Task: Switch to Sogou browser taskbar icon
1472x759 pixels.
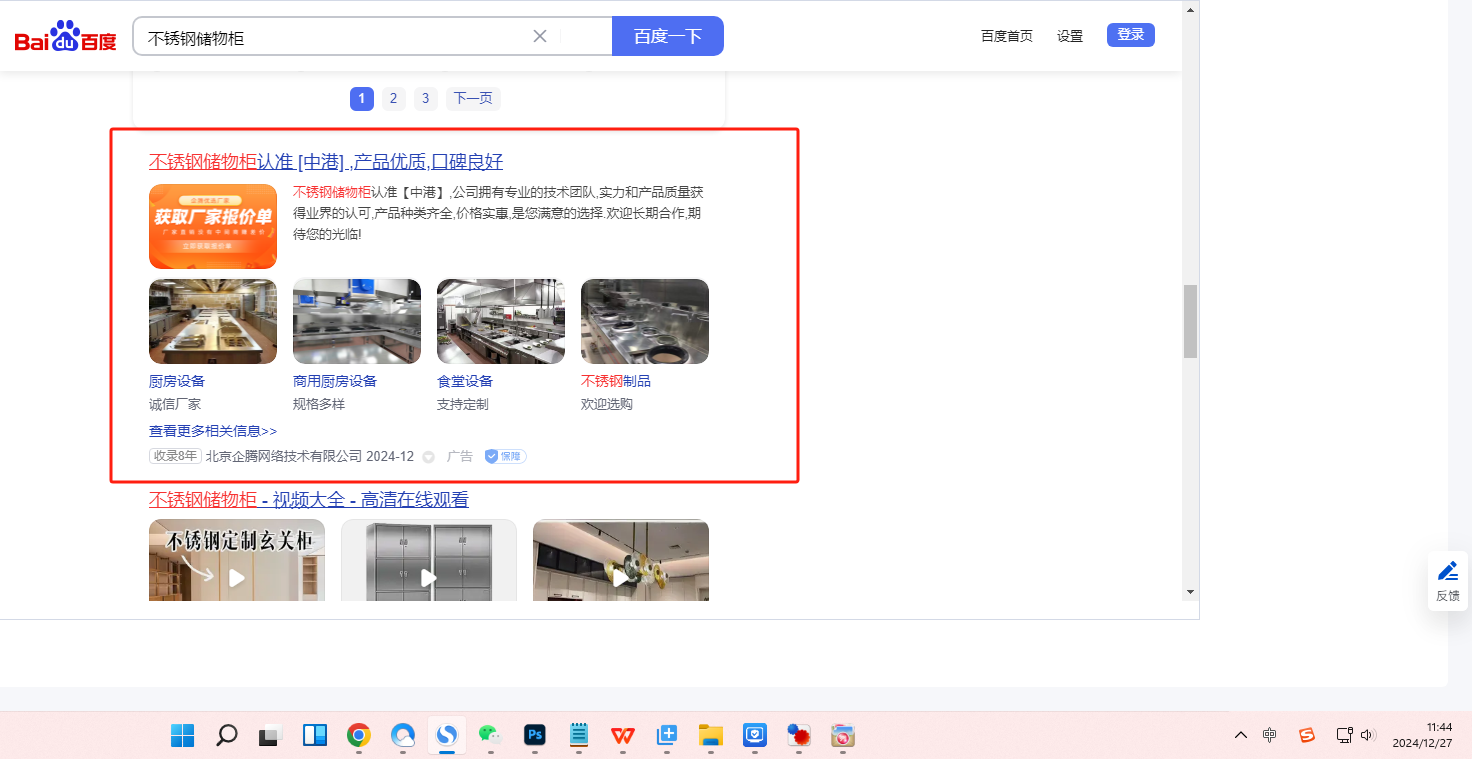Action: [447, 736]
